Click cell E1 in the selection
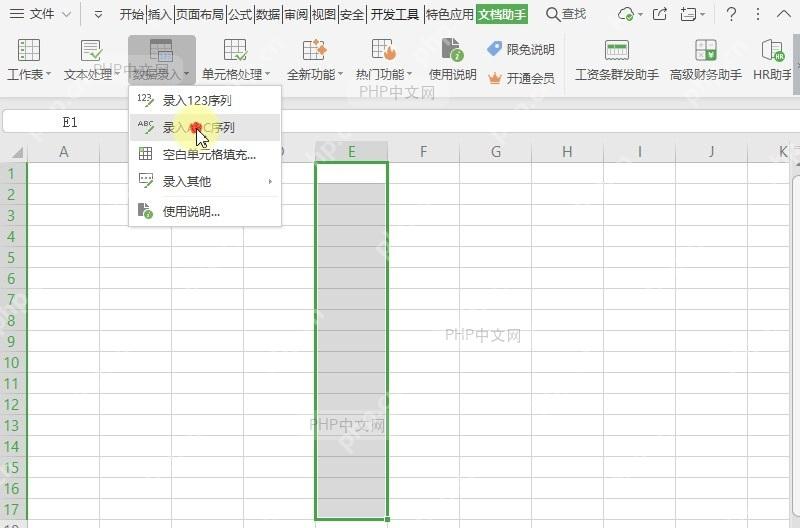The height and width of the screenshot is (528, 800). point(352,173)
